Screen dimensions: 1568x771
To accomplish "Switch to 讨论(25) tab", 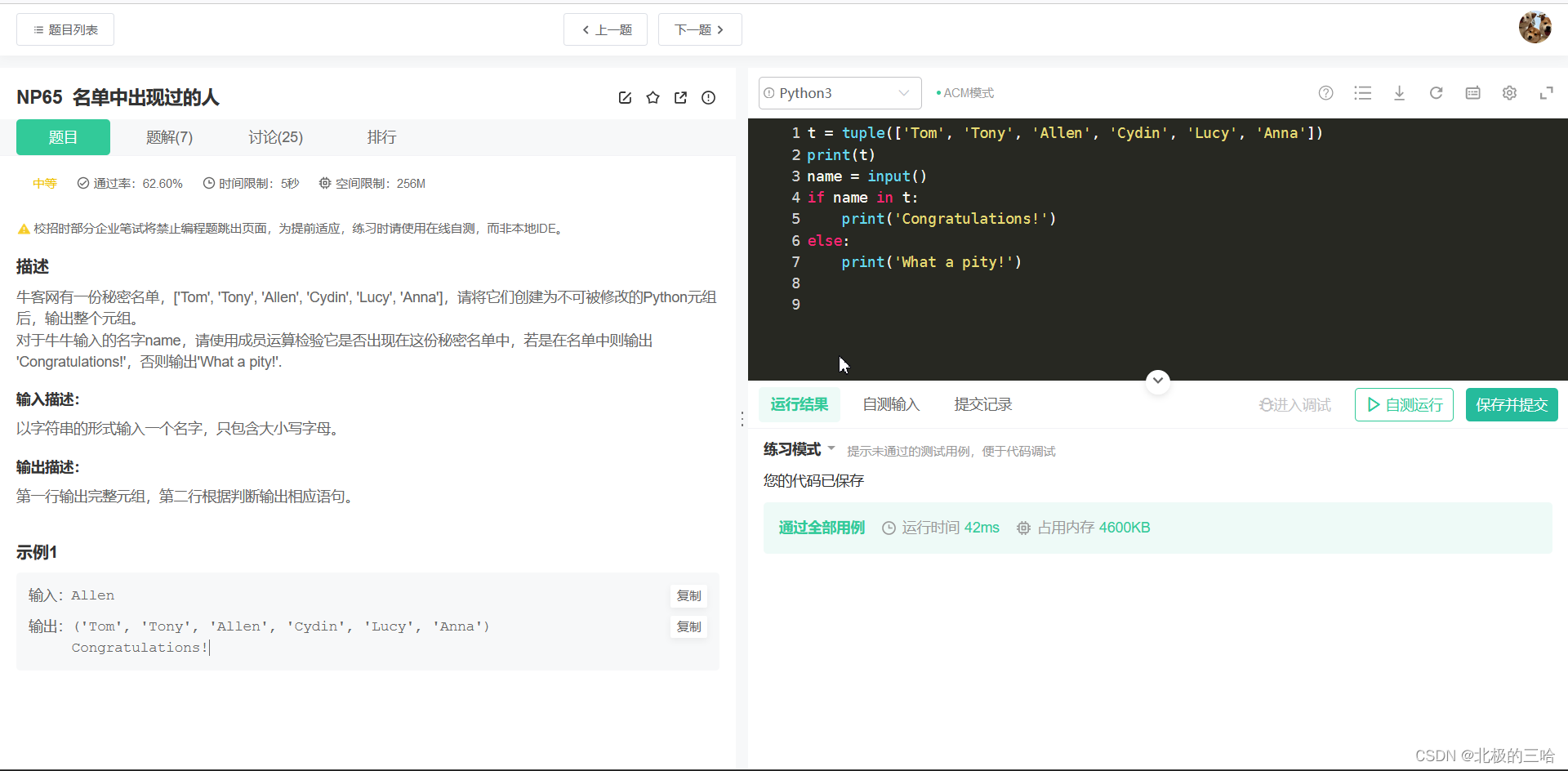I will 275,137.
